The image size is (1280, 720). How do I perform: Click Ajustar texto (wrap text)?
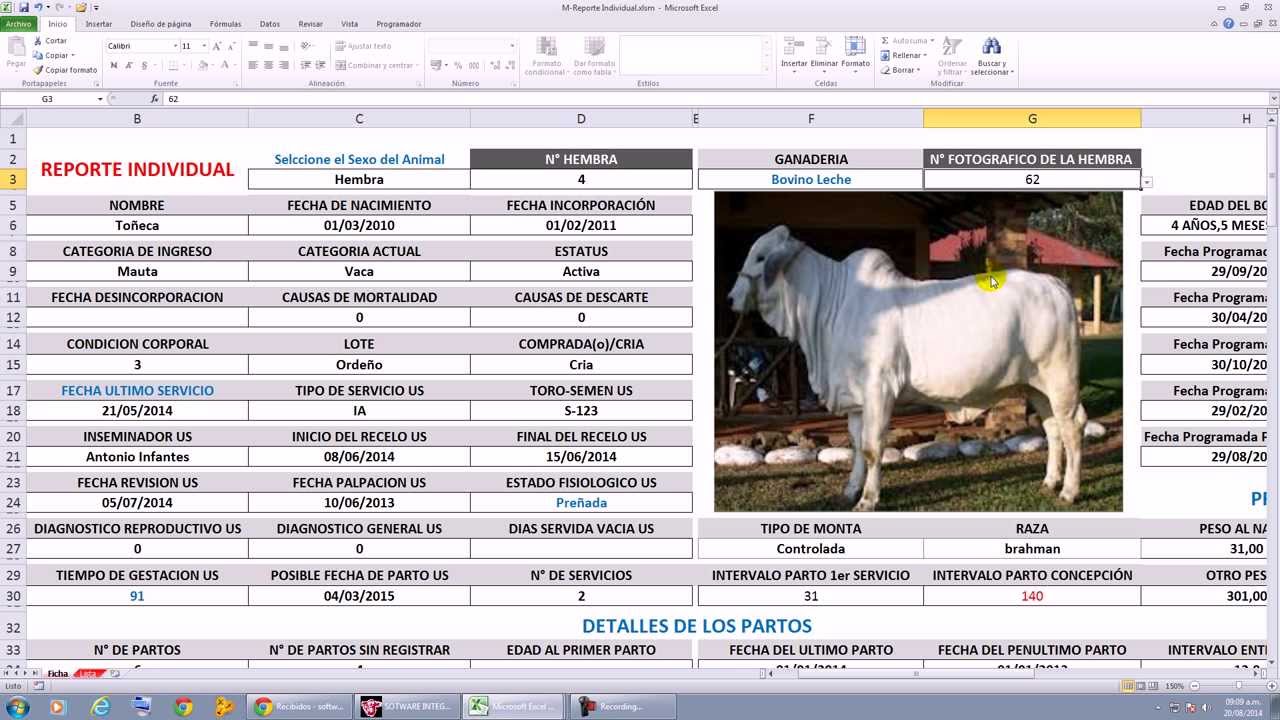coord(363,46)
